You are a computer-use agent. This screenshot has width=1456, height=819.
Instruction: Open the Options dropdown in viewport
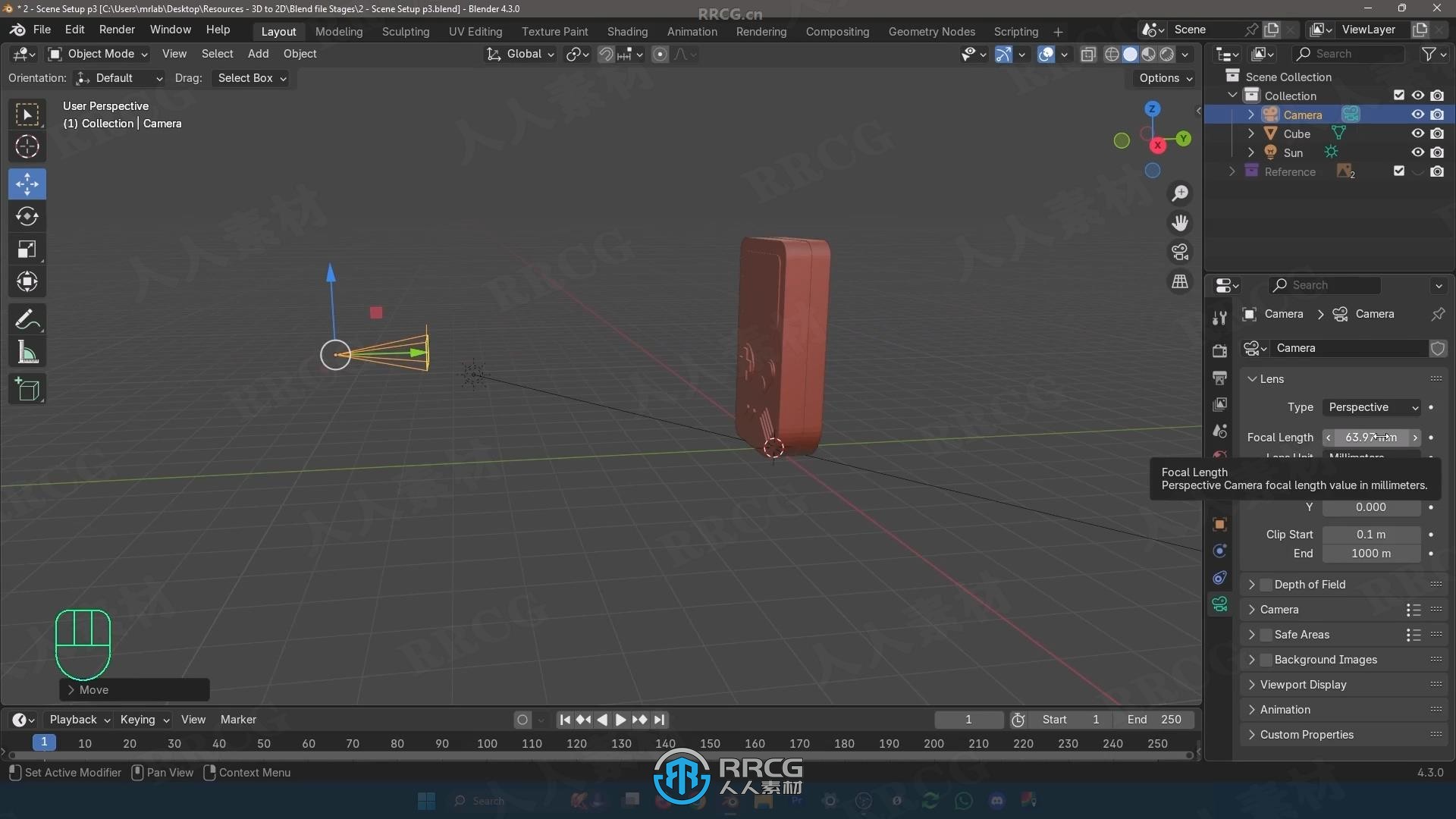(1166, 78)
